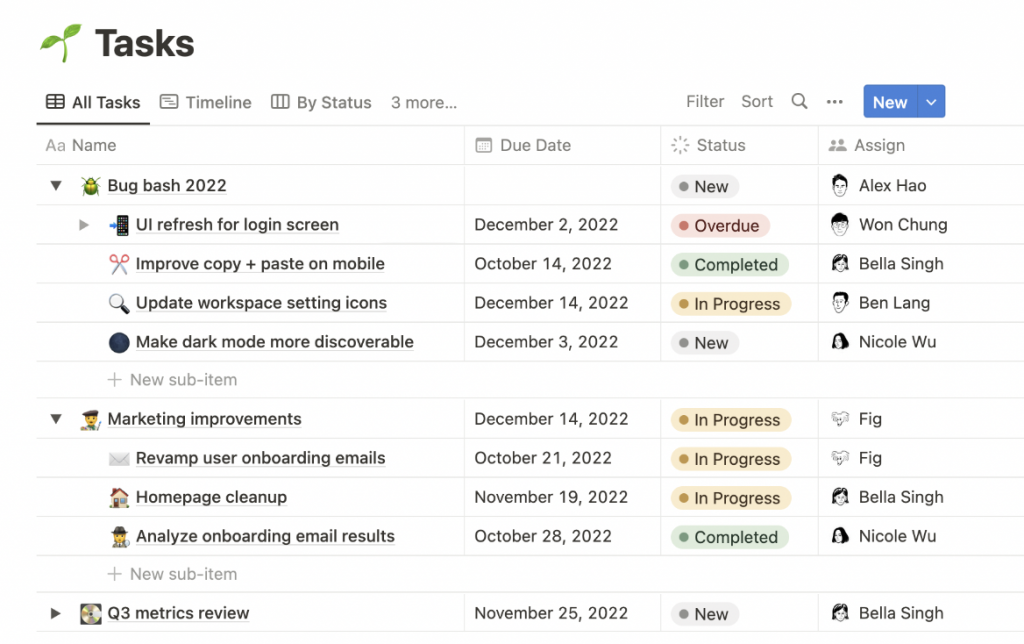Click the moon icon for dark mode task

pos(119,342)
